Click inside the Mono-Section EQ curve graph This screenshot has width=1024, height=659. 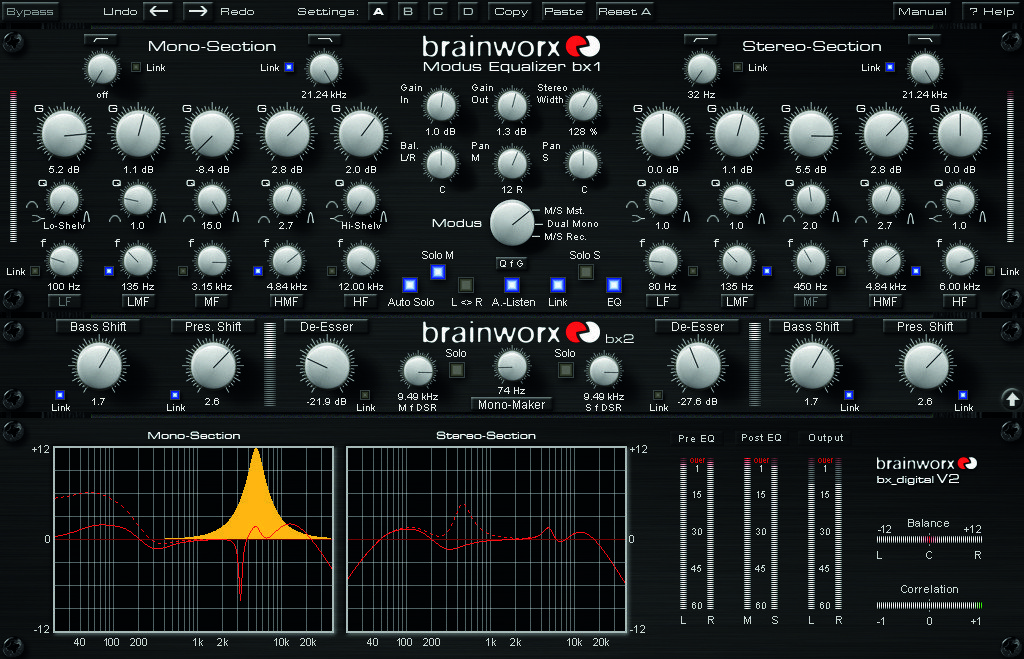193,539
